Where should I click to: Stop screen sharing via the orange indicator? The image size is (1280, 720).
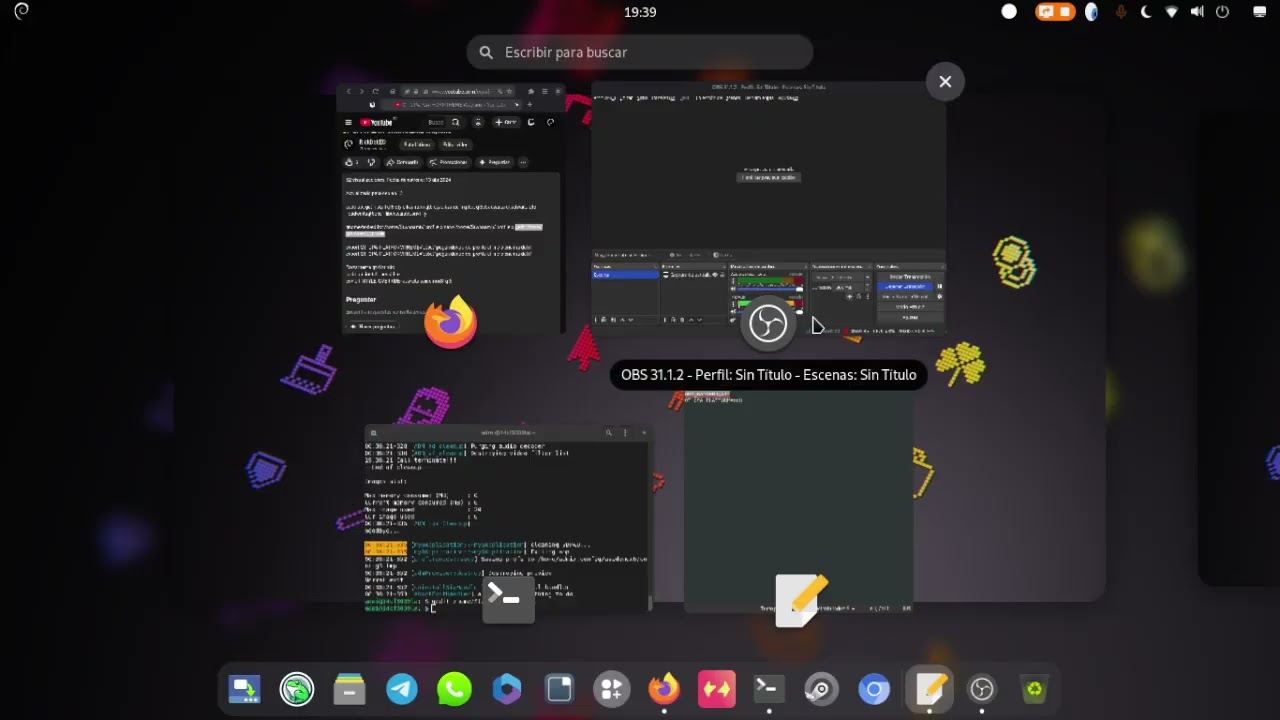[1056, 12]
